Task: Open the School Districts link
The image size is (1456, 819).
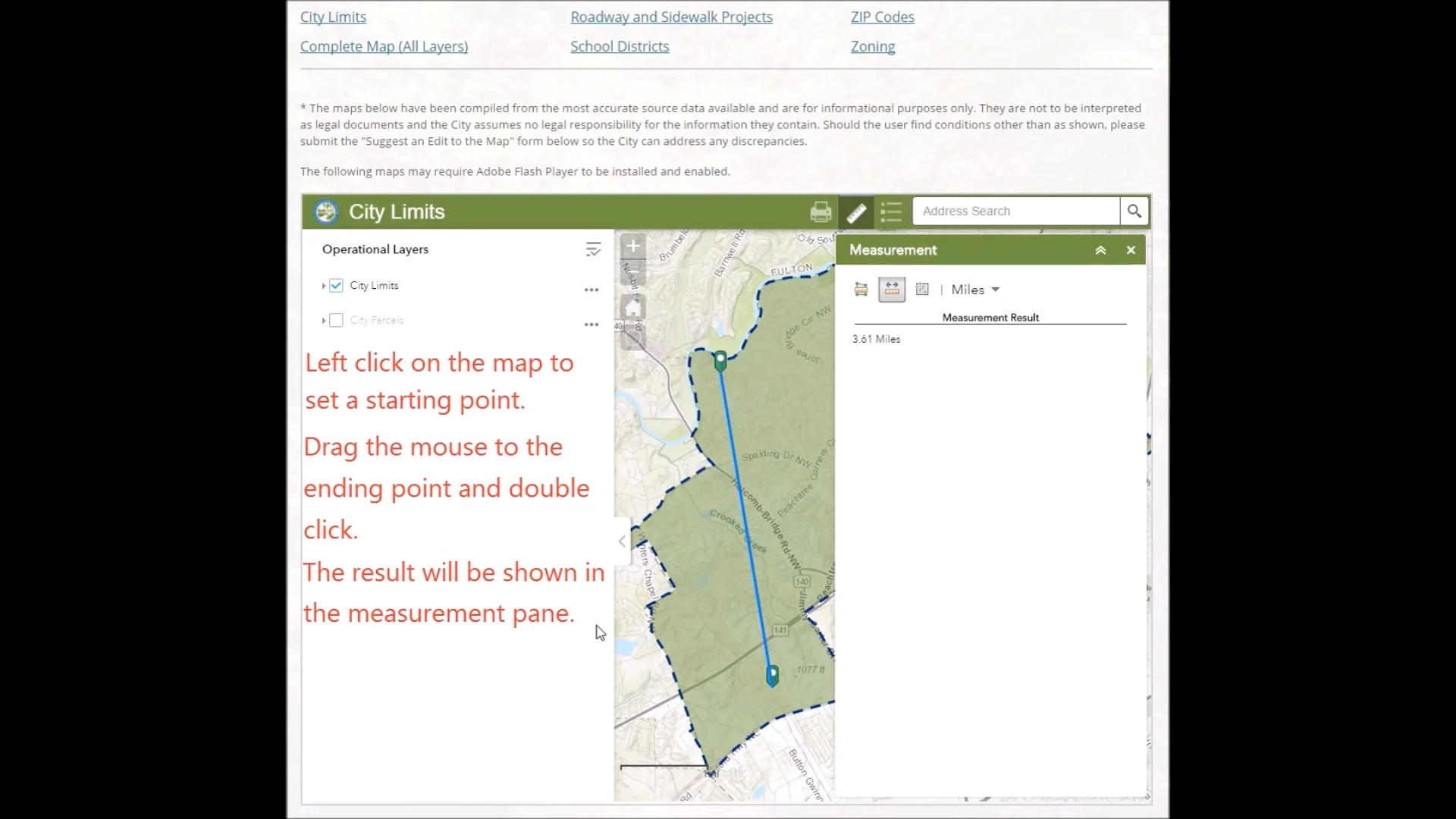Action: click(620, 46)
